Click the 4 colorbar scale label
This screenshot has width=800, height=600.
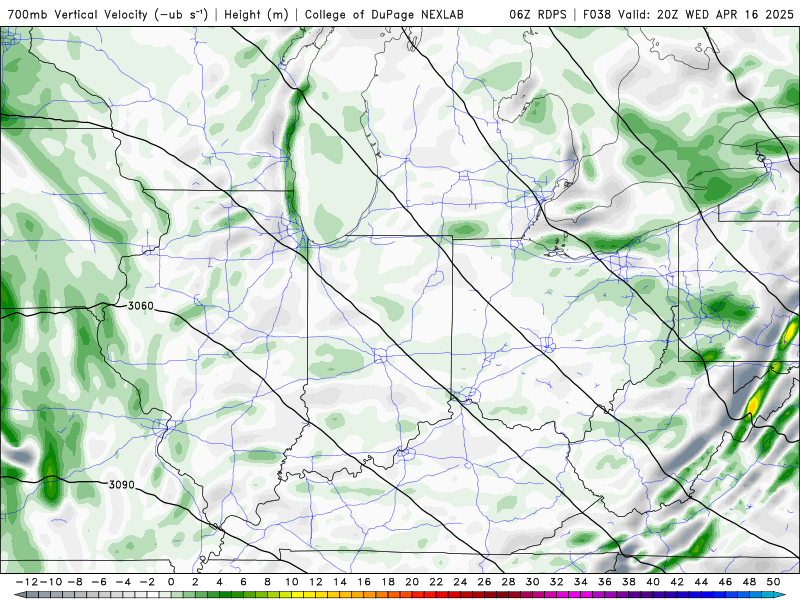pyautogui.click(x=219, y=582)
